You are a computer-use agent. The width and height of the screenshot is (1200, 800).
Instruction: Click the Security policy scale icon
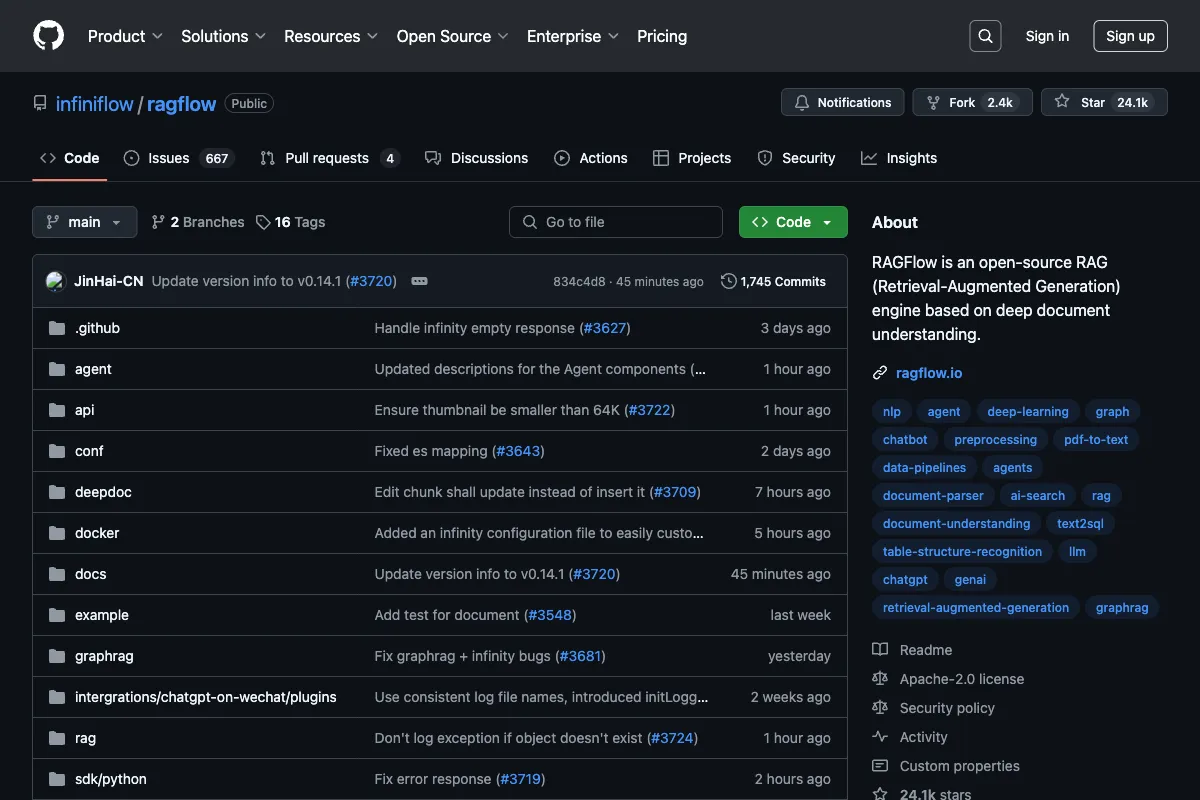pyautogui.click(x=880, y=708)
